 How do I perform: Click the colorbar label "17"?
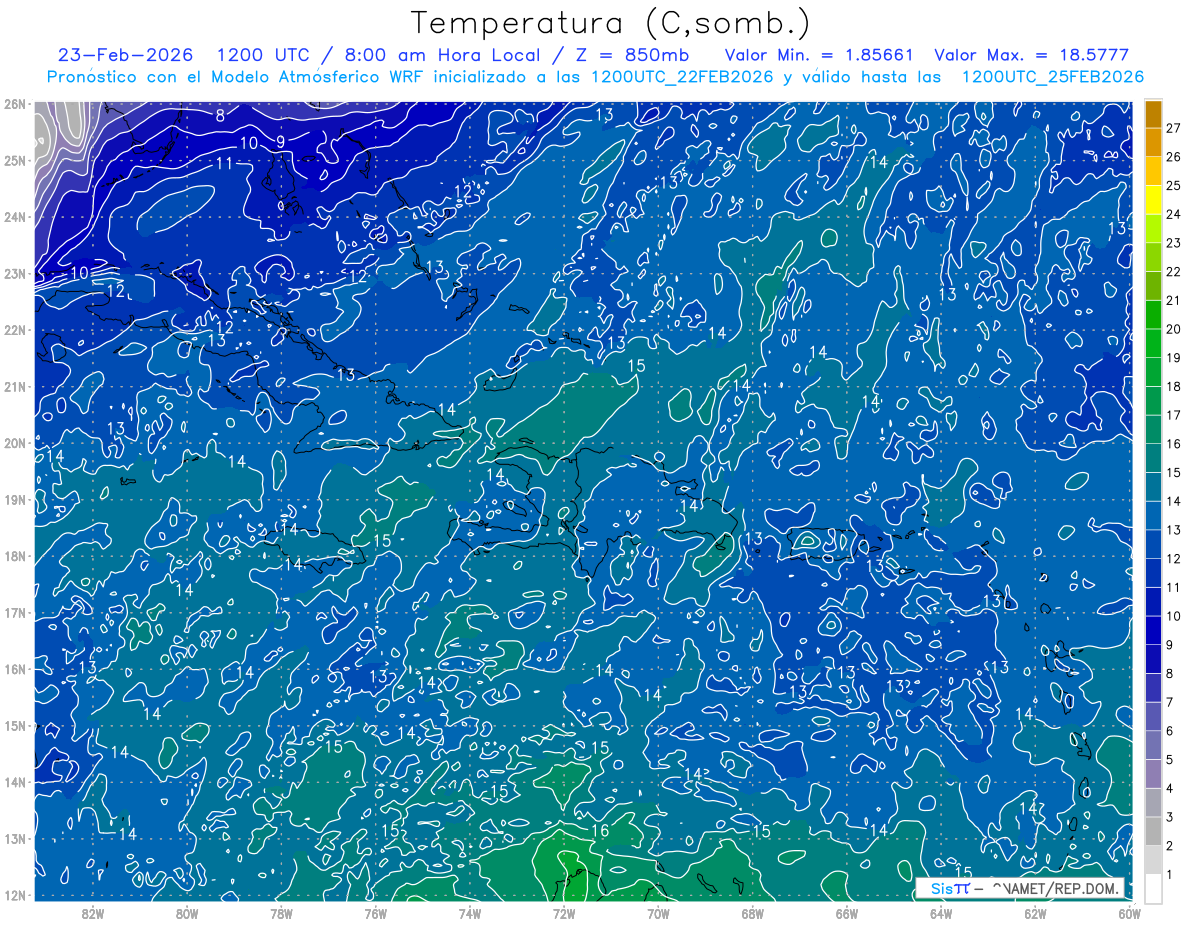point(1174,415)
